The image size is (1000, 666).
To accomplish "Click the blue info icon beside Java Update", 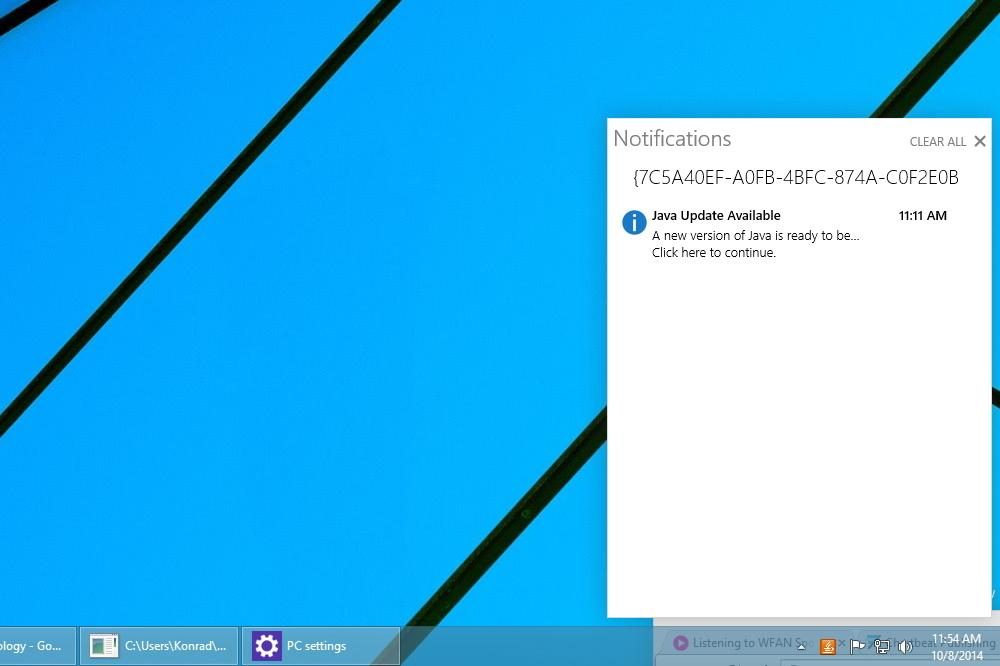I will tap(634, 223).
